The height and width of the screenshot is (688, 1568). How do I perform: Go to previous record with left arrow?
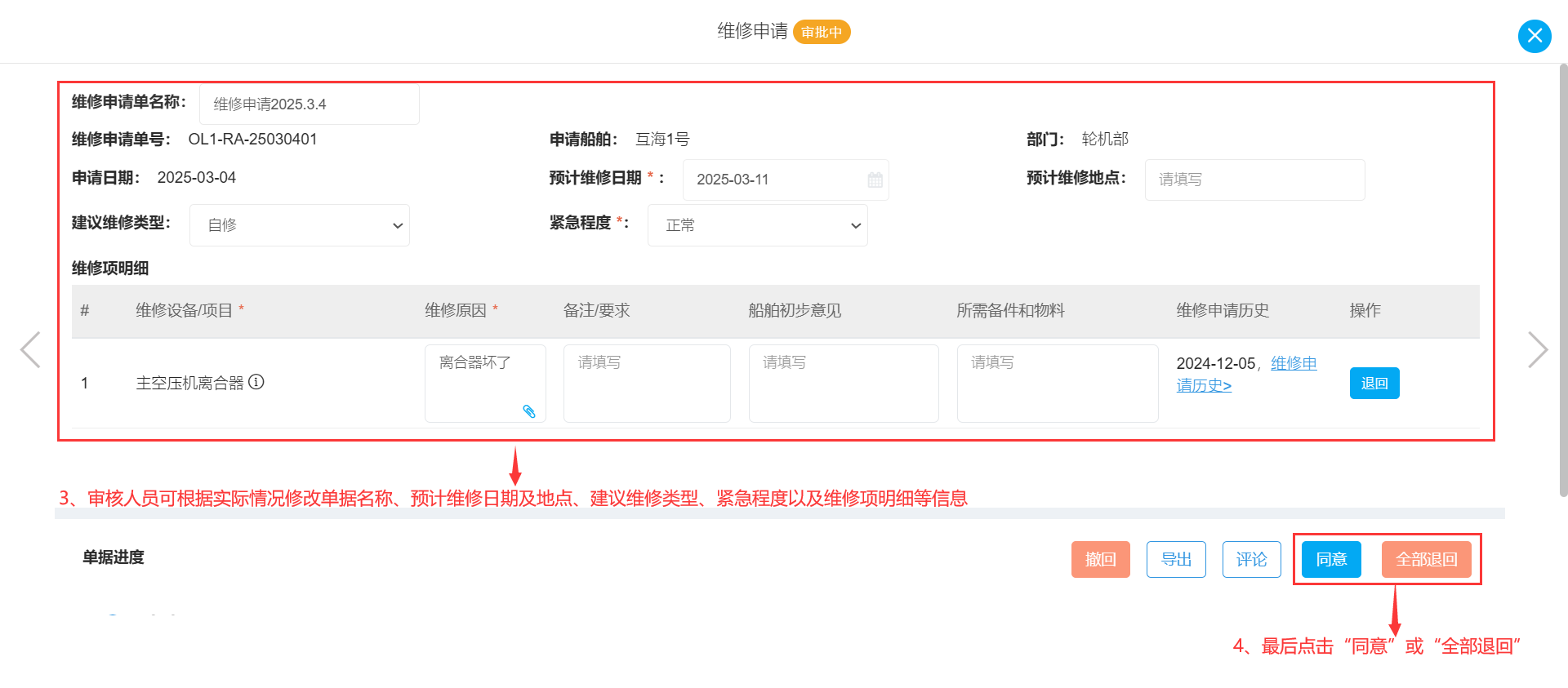(30, 350)
